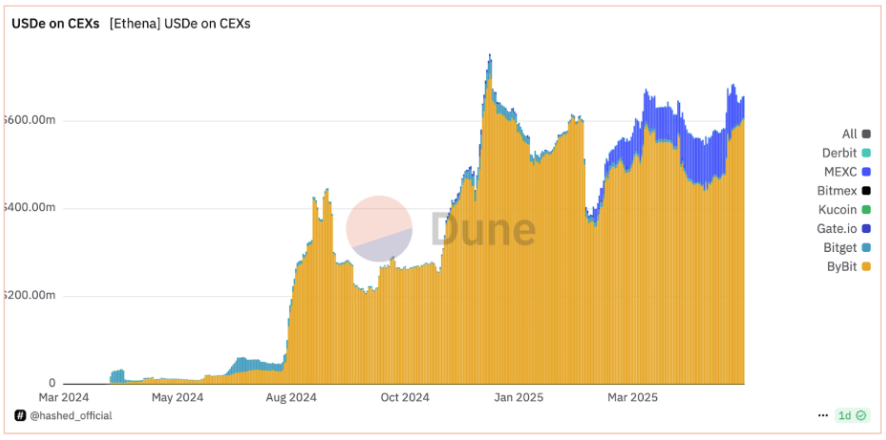Click the 'USDe on CEXs' chart title
886x440 pixels.
tap(55, 24)
